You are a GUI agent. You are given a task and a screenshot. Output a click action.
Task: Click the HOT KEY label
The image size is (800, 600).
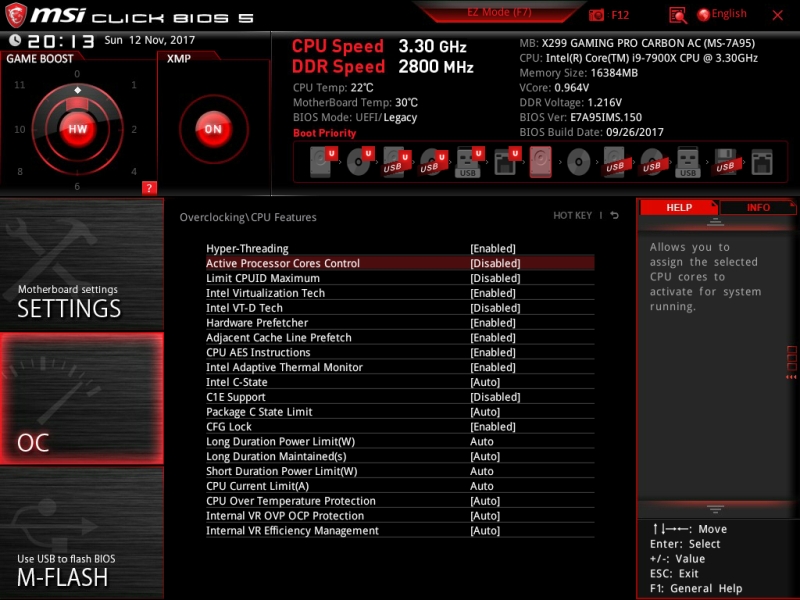point(572,215)
